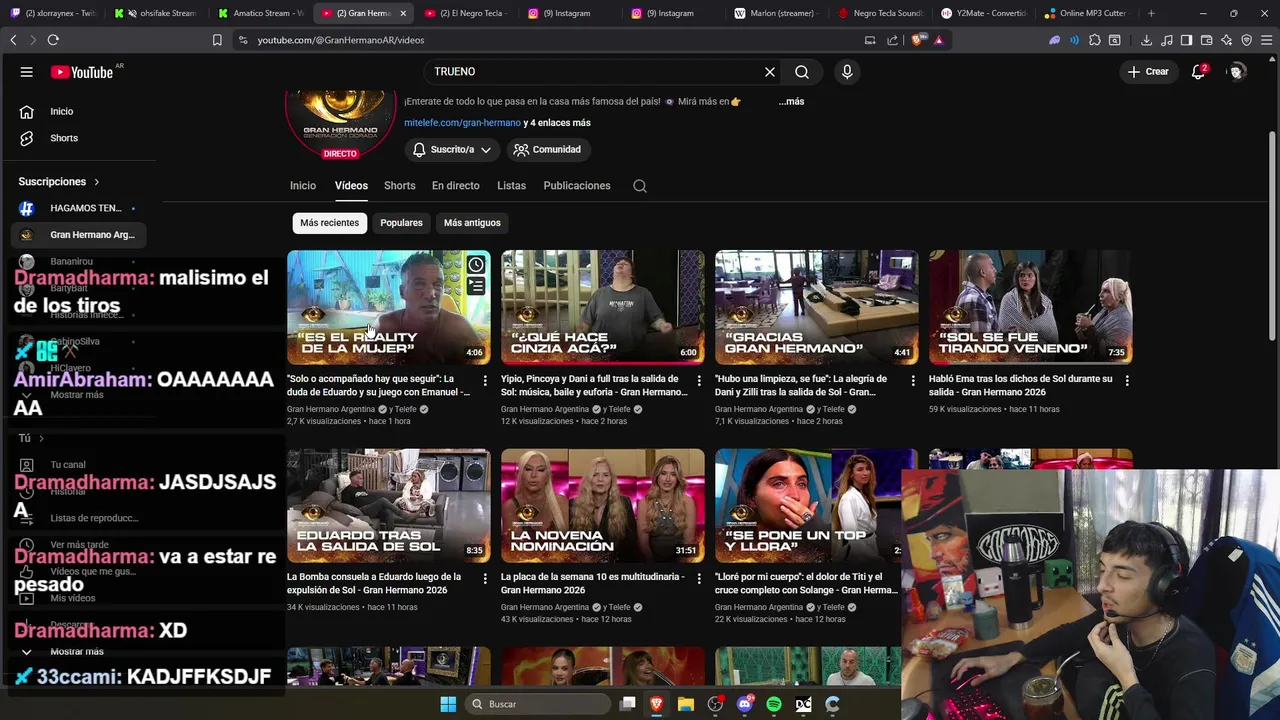
Task: Open options for "Yipio, Pincoya y Dani" video
Action: [x=699, y=381]
